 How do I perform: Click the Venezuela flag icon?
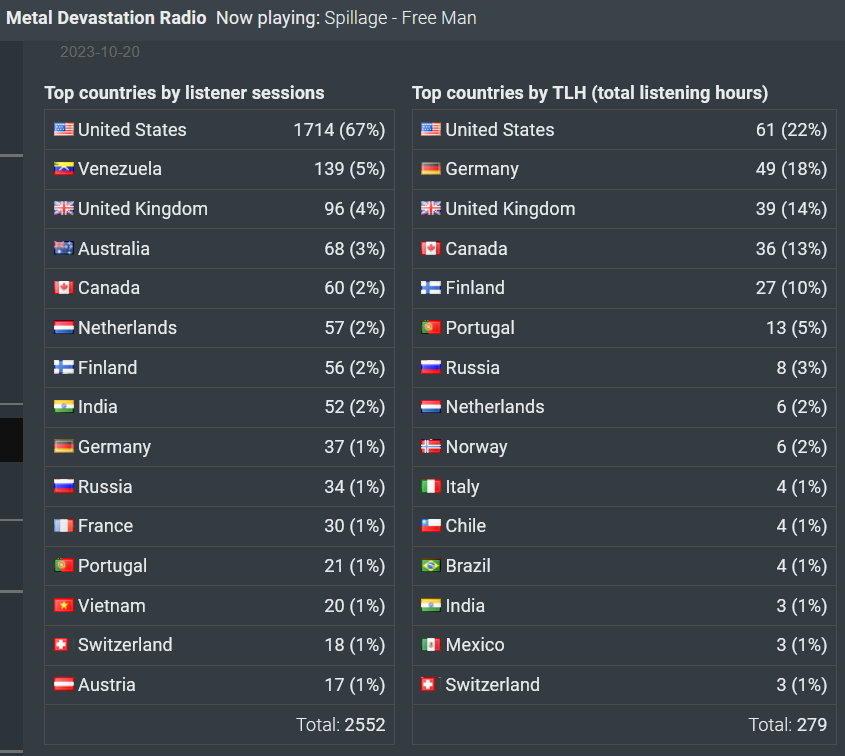(64, 169)
